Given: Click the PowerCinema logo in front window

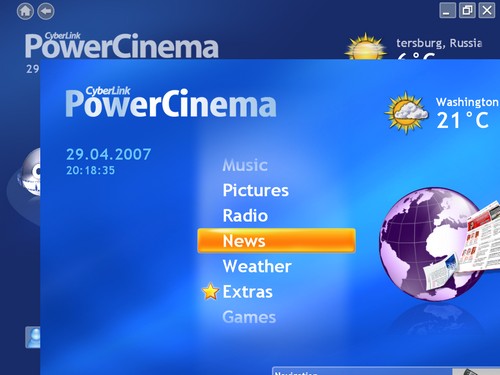Looking at the screenshot, I should click(171, 103).
